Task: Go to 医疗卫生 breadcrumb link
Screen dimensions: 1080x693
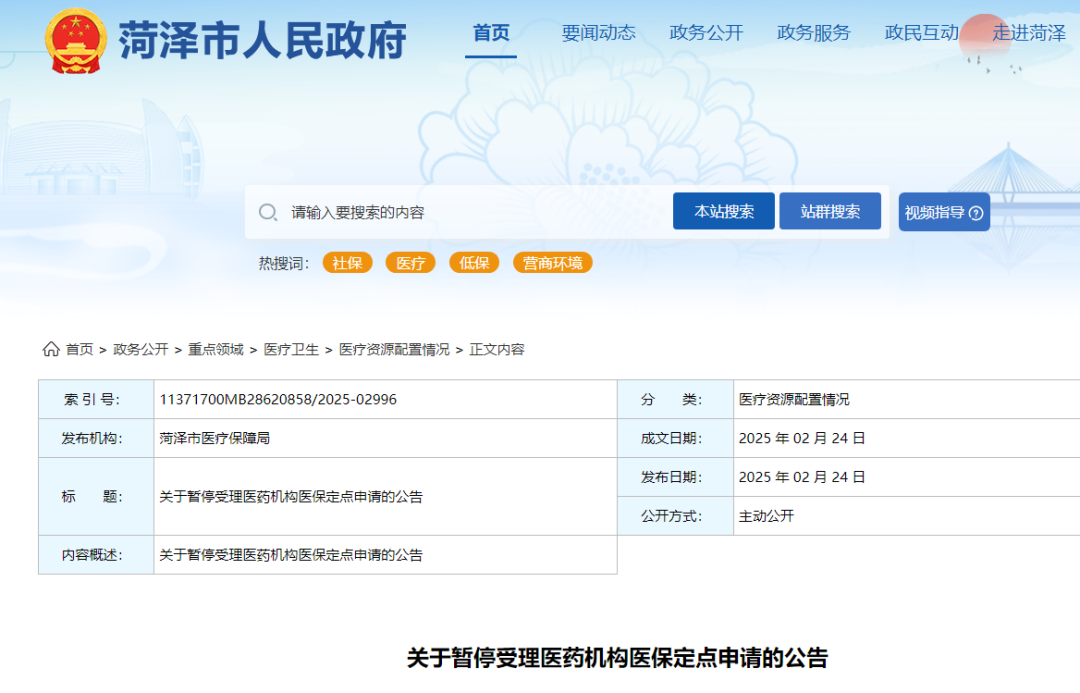Action: coord(291,349)
